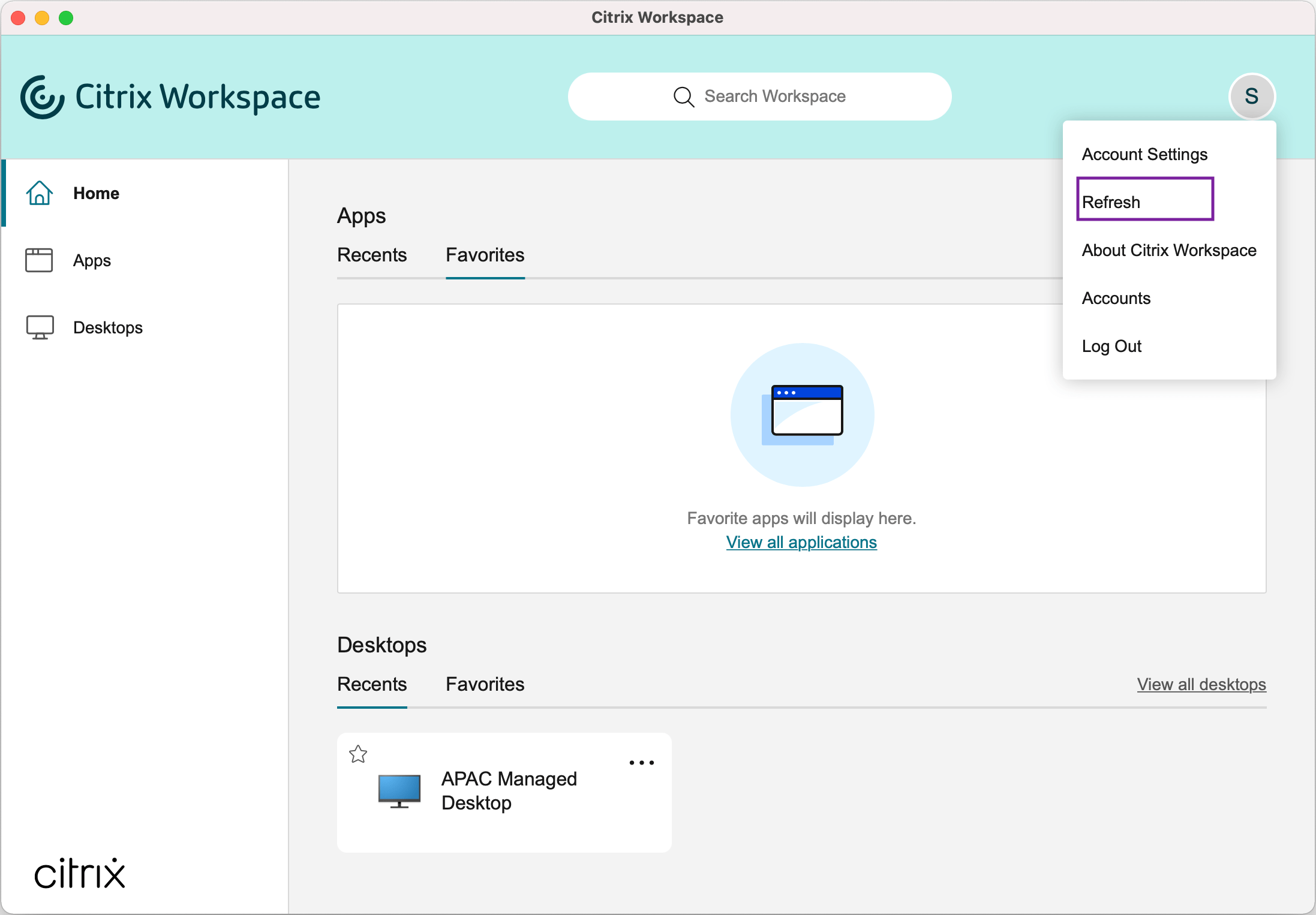Open the user profile avatar
This screenshot has width=1316, height=915.
[x=1252, y=97]
